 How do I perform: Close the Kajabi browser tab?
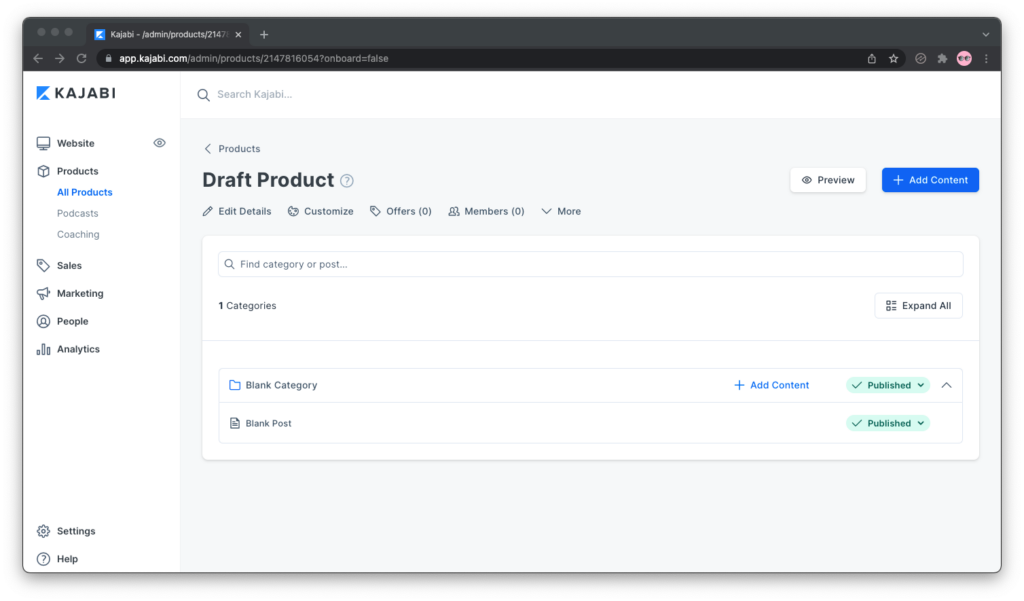click(x=238, y=35)
